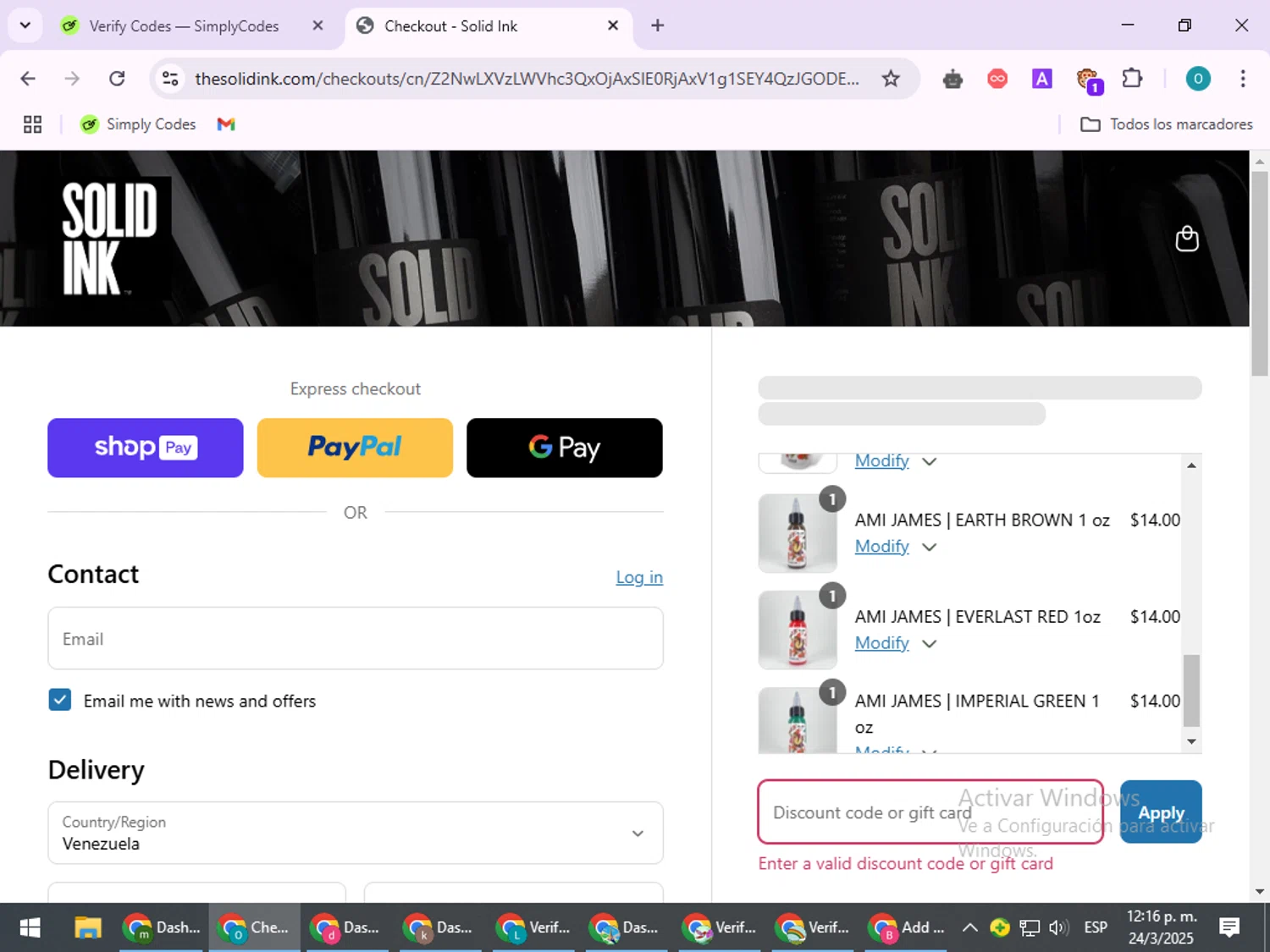This screenshot has width=1270, height=952.
Task: Click the cart list scrollbar thumb
Action: pos(1191,690)
